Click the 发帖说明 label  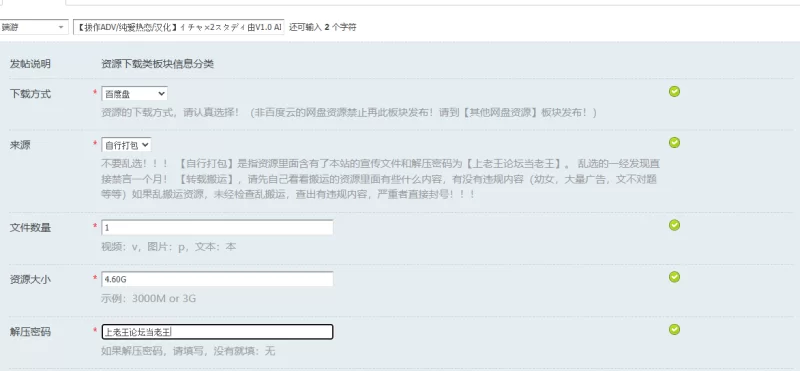[30, 64]
